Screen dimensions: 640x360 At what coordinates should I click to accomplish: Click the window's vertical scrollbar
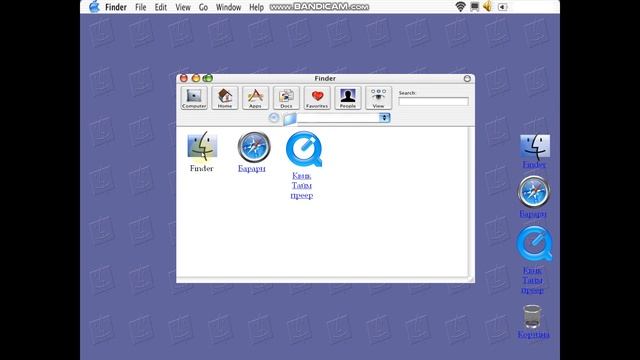tap(471, 201)
